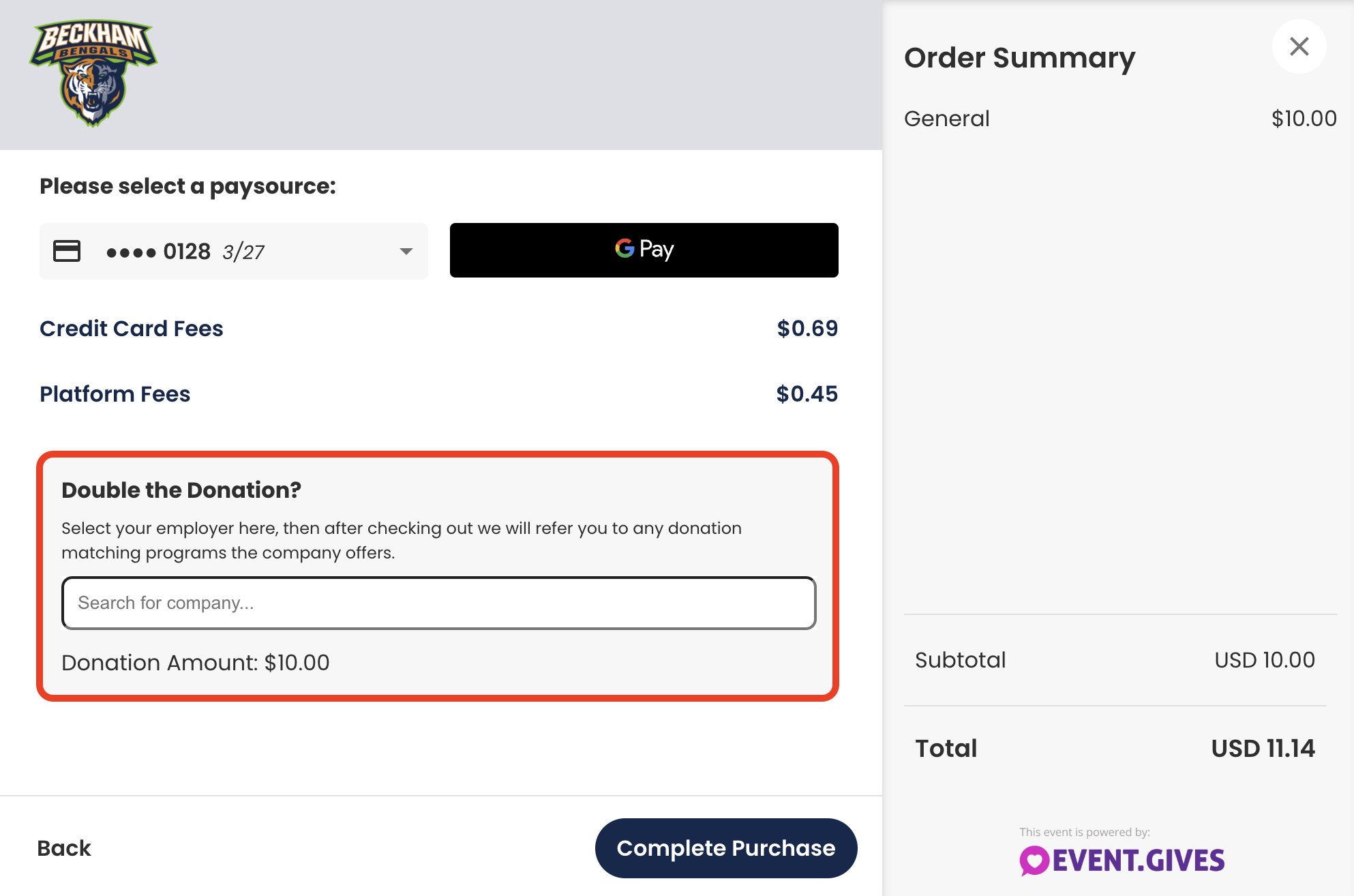Click the $0.69 credit card fee amount
Screen dimensions: 1354x896
pyautogui.click(x=807, y=329)
